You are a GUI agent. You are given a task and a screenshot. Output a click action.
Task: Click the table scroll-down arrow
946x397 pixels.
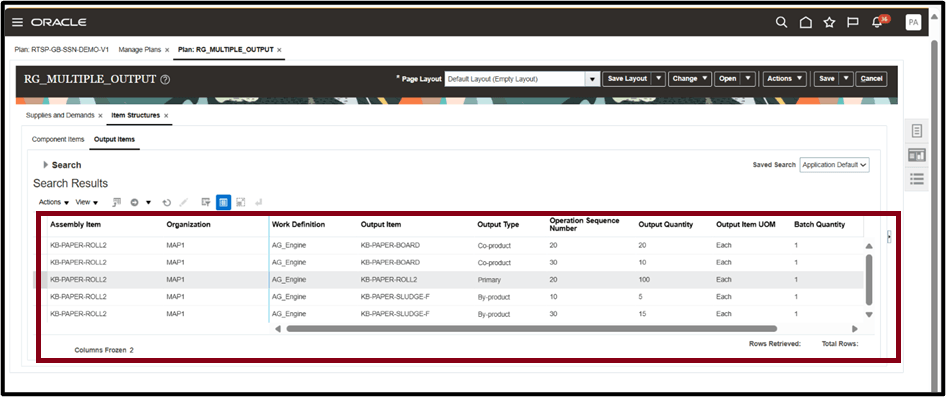pyautogui.click(x=869, y=314)
